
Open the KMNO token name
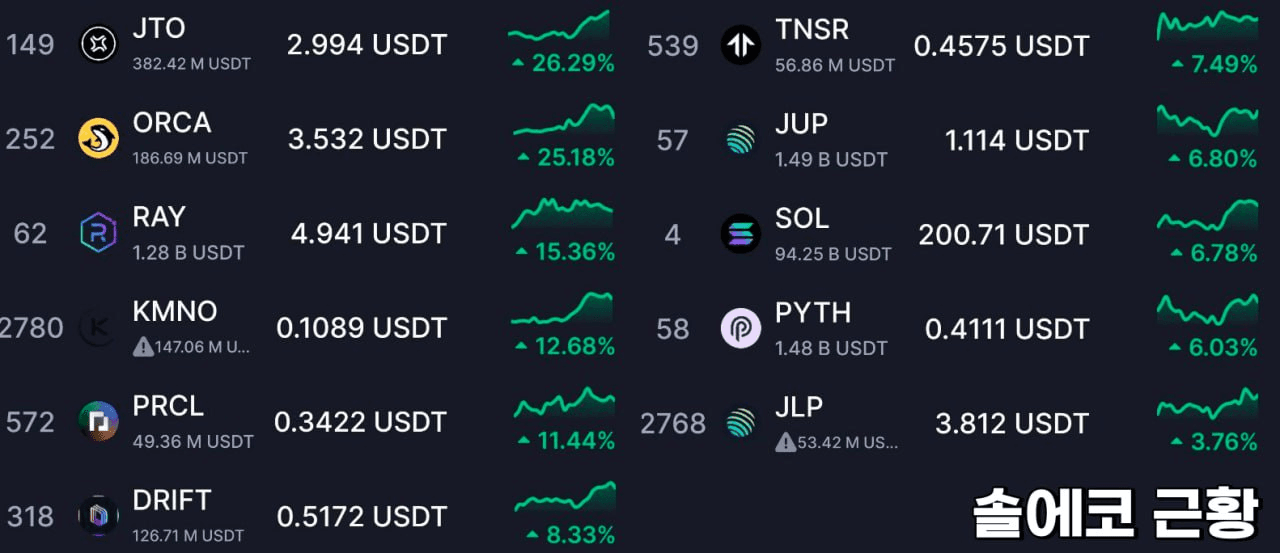tap(175, 311)
